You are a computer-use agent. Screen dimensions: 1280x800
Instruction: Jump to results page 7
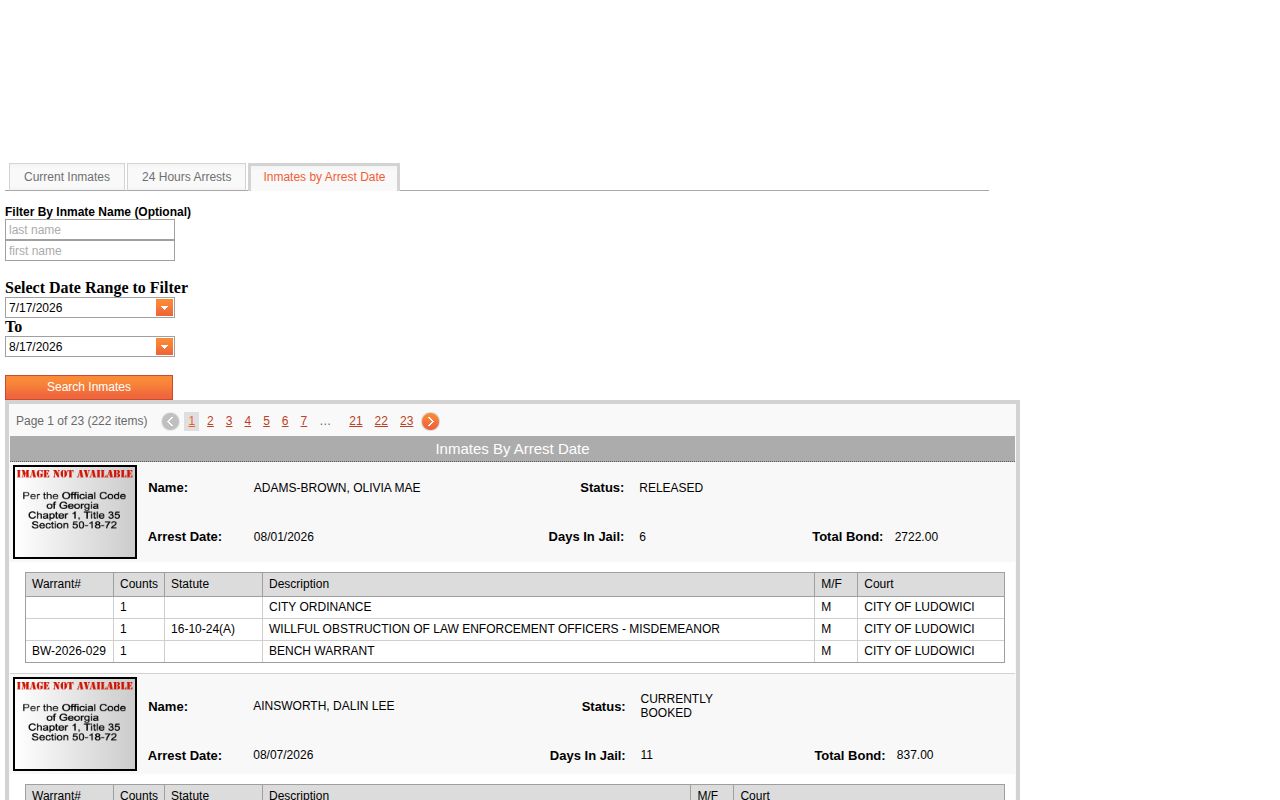point(303,421)
